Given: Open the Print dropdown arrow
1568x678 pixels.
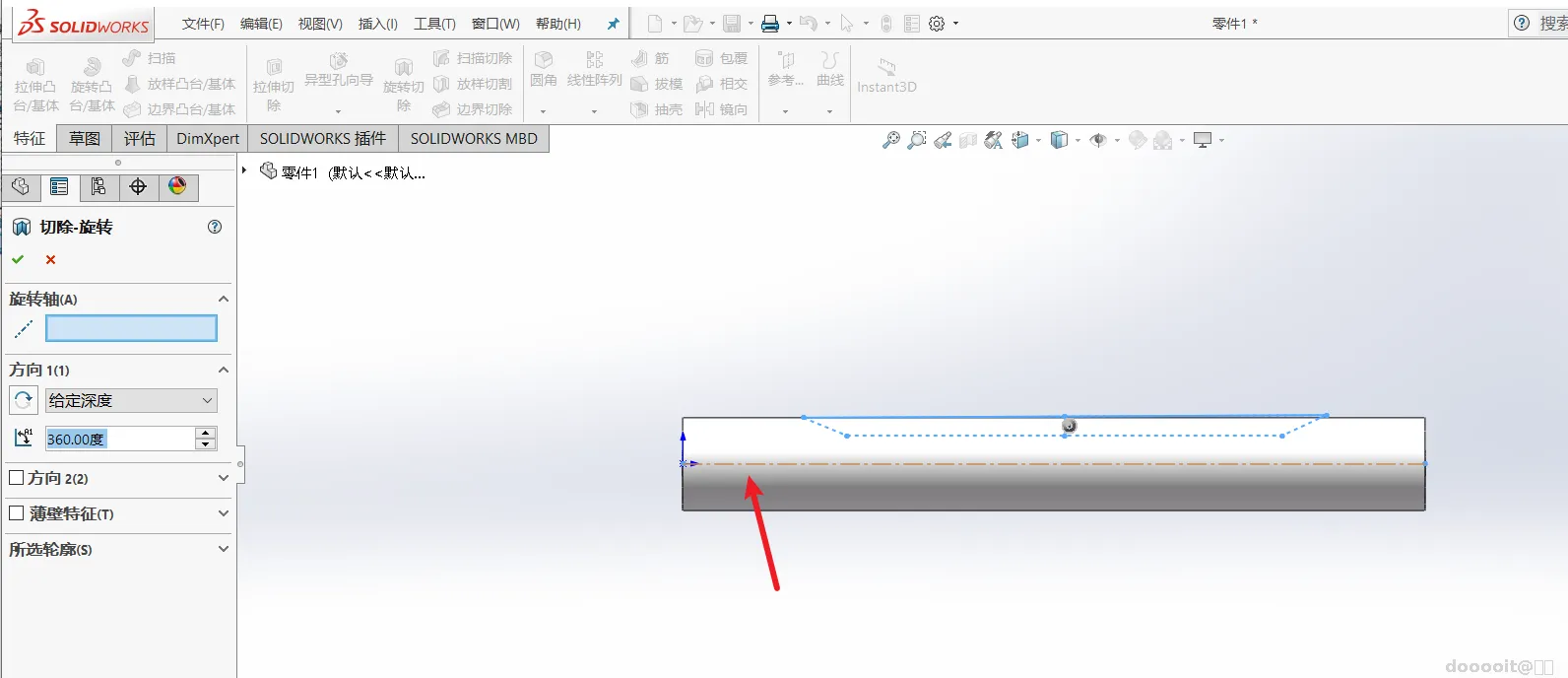Looking at the screenshot, I should (789, 24).
